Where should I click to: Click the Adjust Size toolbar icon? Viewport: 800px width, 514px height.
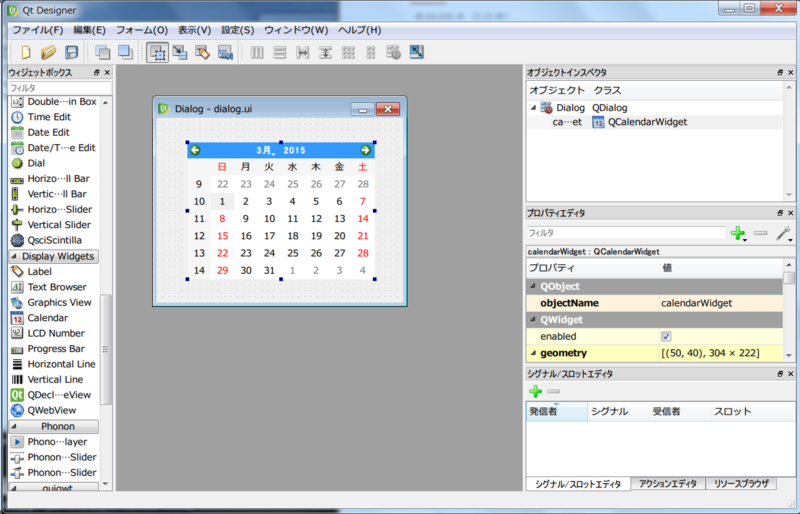point(417,52)
